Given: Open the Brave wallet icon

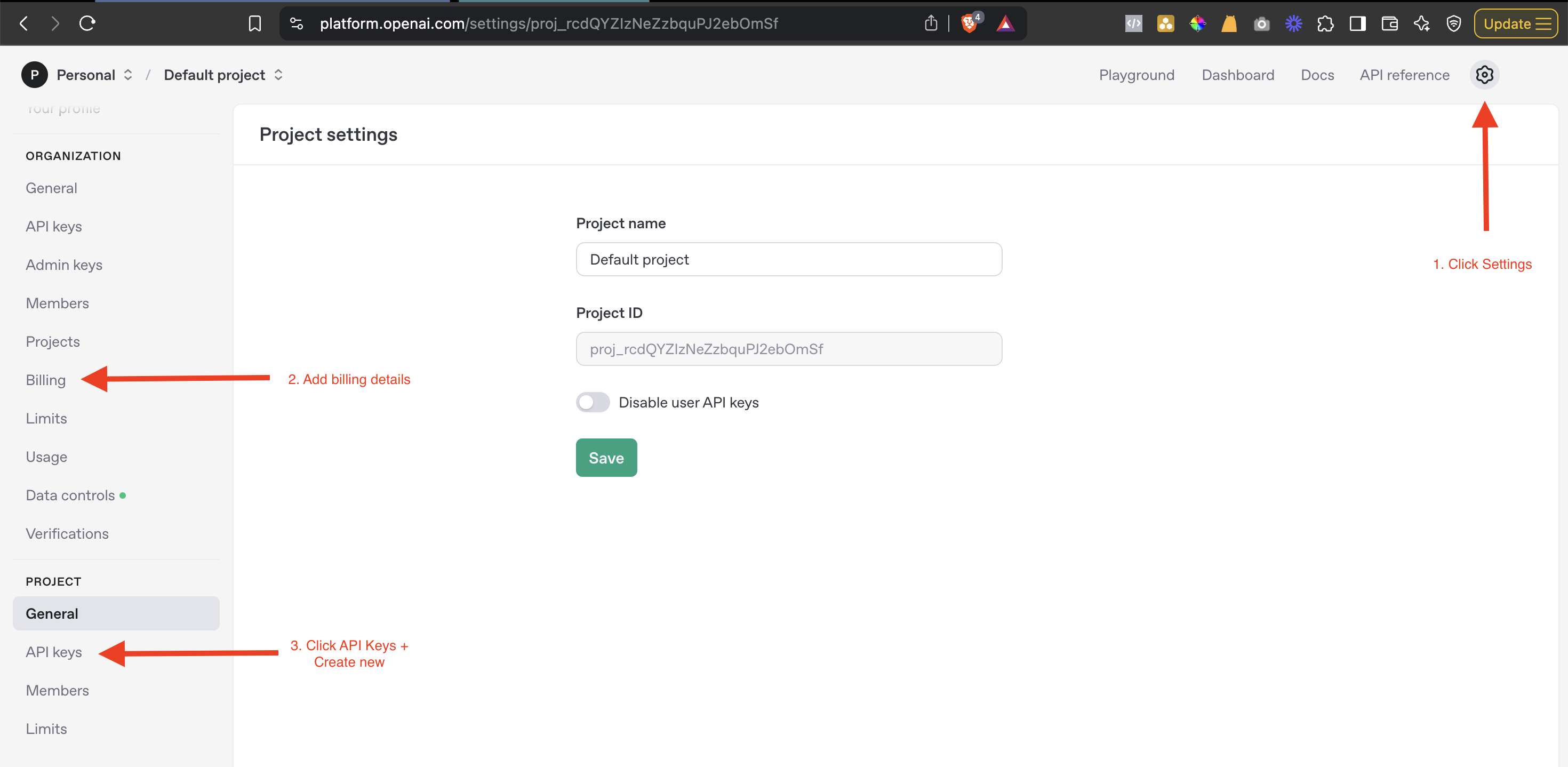Looking at the screenshot, I should (x=1389, y=24).
